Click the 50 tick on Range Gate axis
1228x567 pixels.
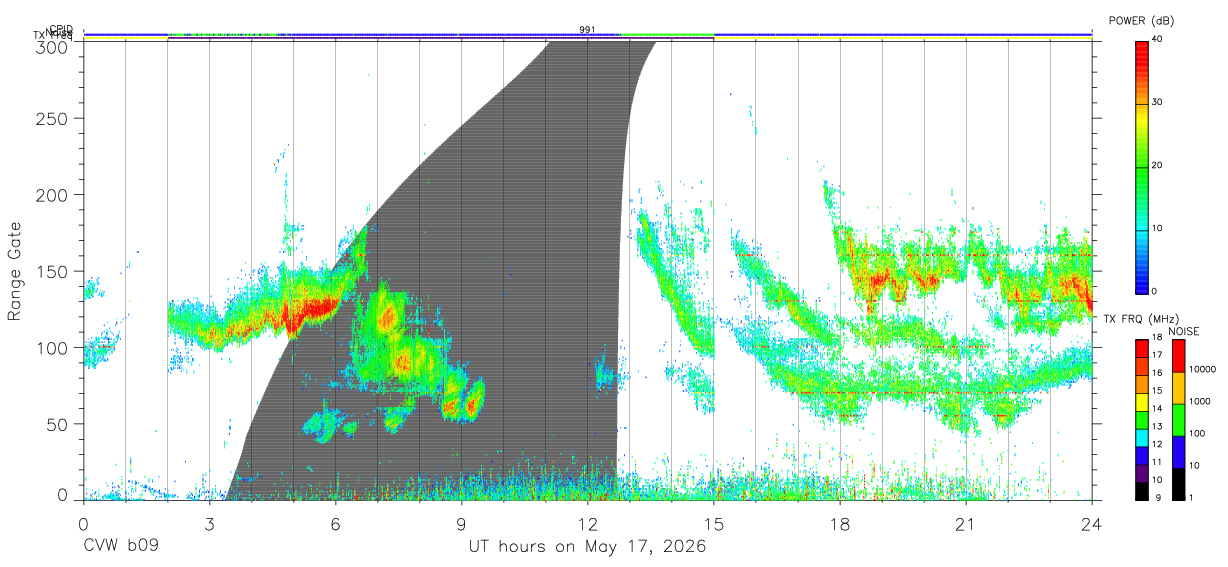click(x=59, y=424)
